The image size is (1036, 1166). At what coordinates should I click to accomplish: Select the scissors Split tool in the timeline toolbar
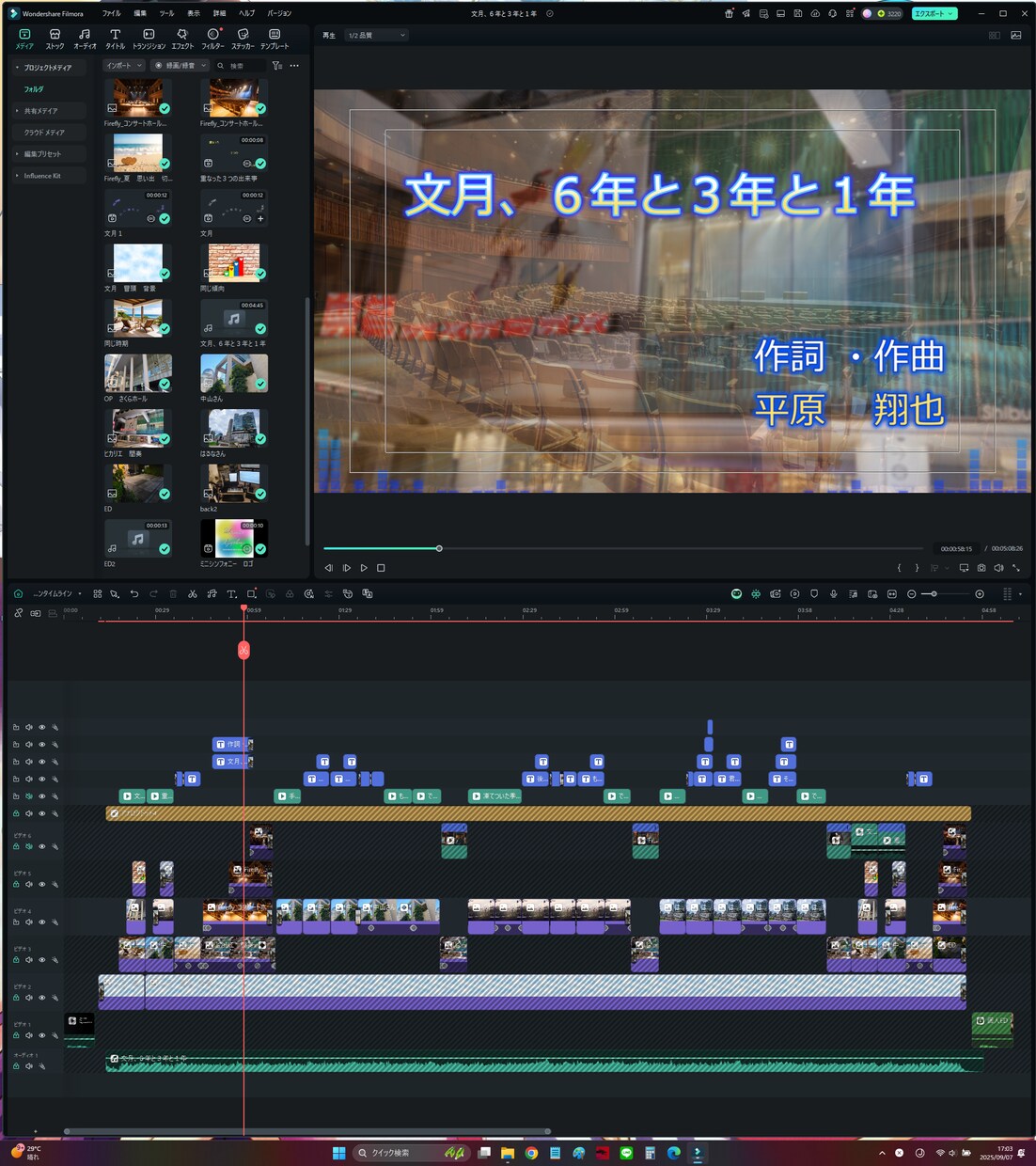[193, 593]
